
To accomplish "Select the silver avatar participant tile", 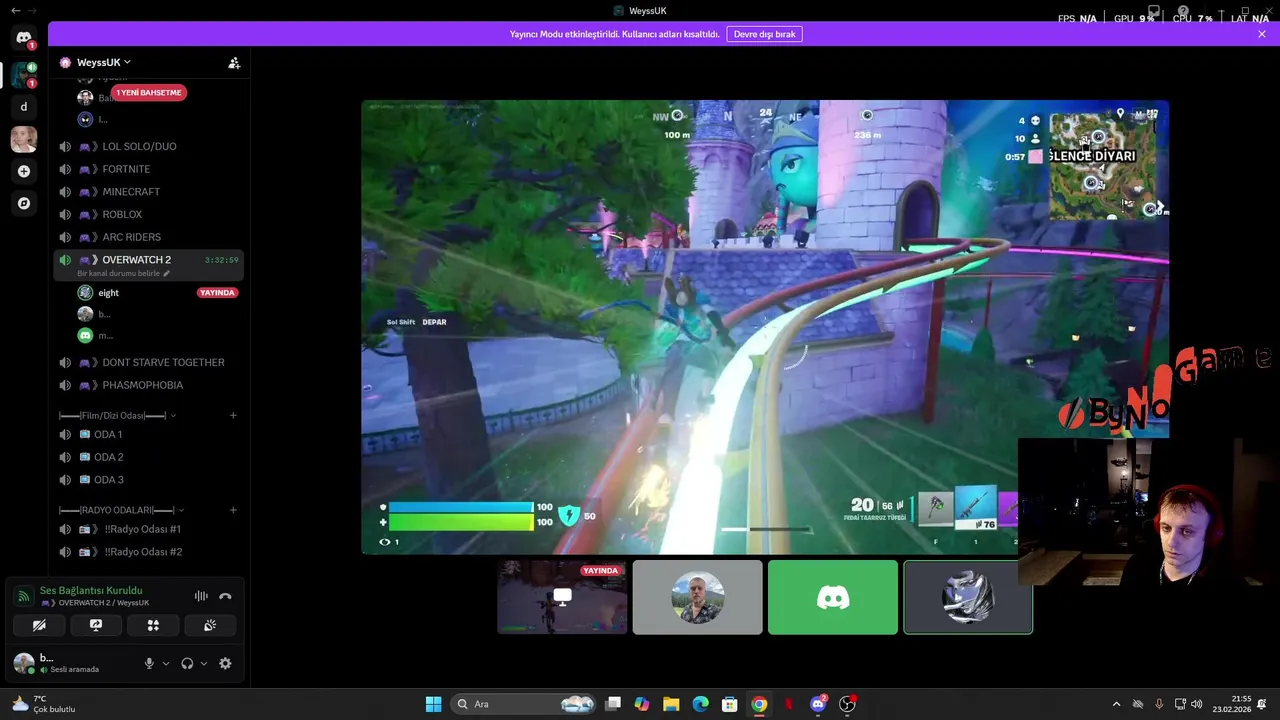I will coord(968,597).
